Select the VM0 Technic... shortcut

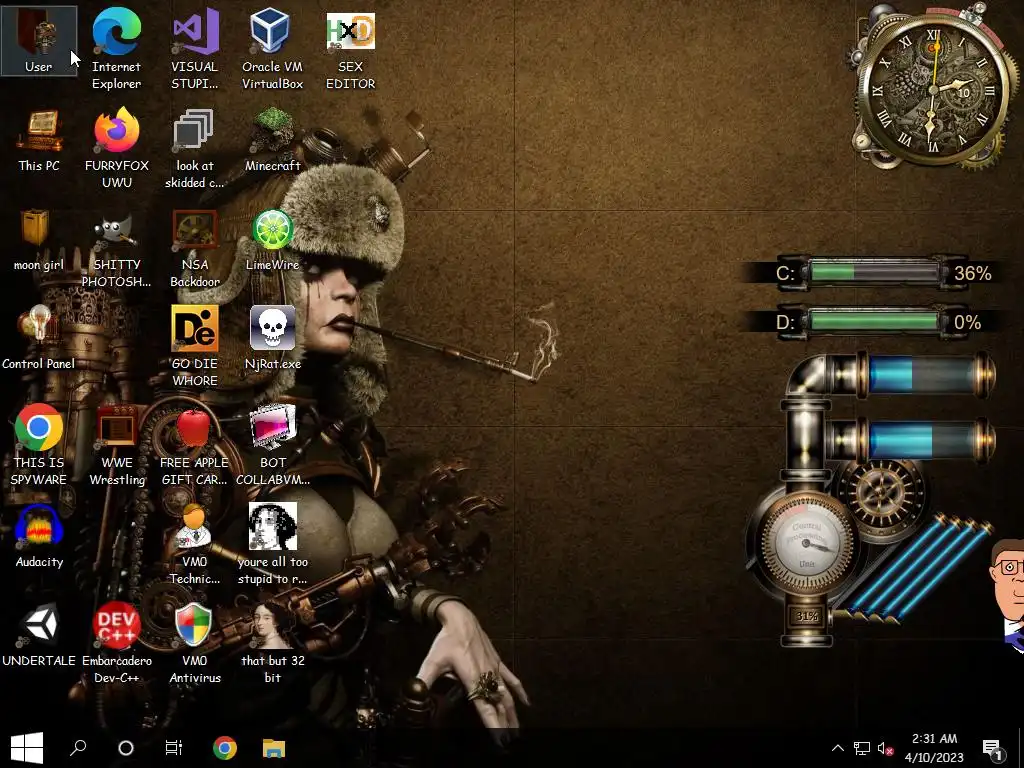point(195,544)
